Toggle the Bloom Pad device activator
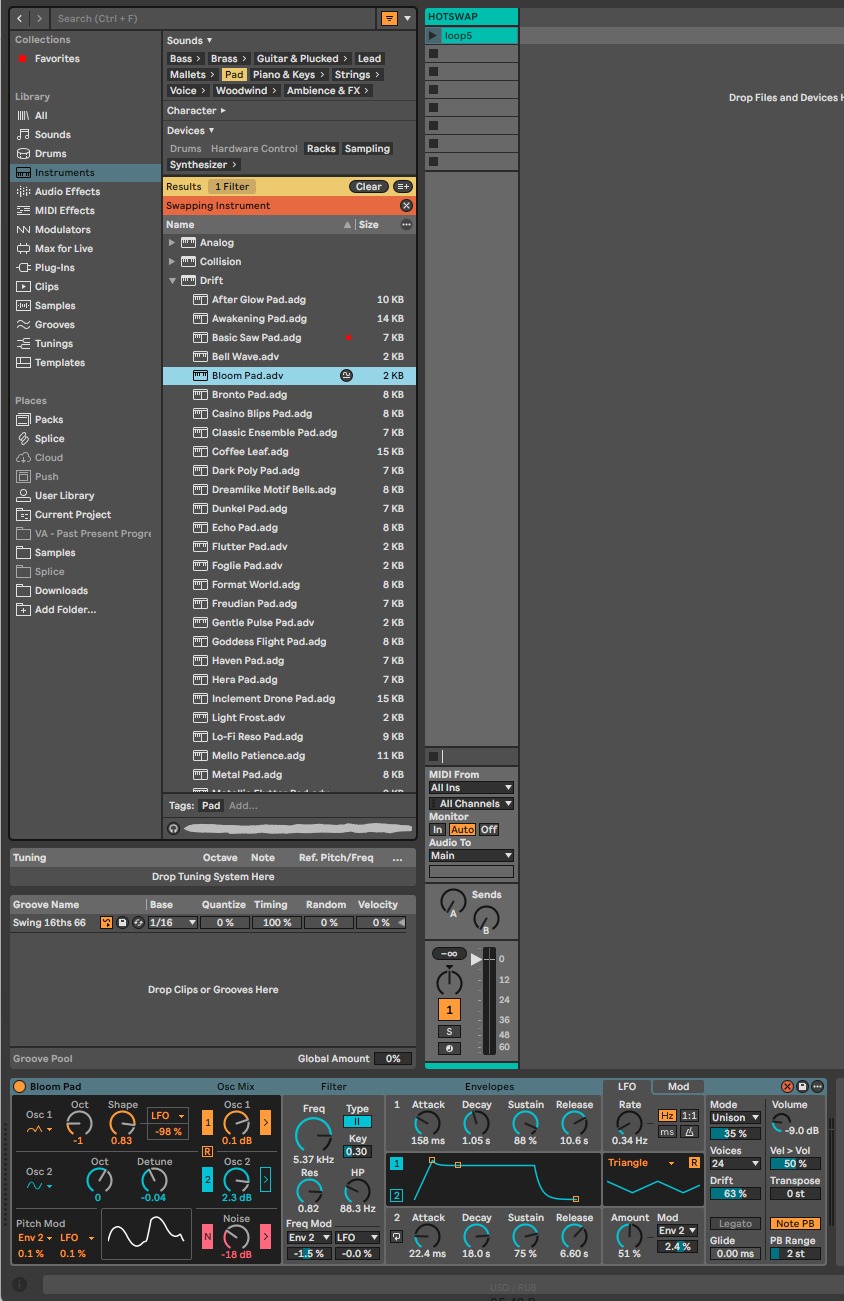 coord(20,1086)
